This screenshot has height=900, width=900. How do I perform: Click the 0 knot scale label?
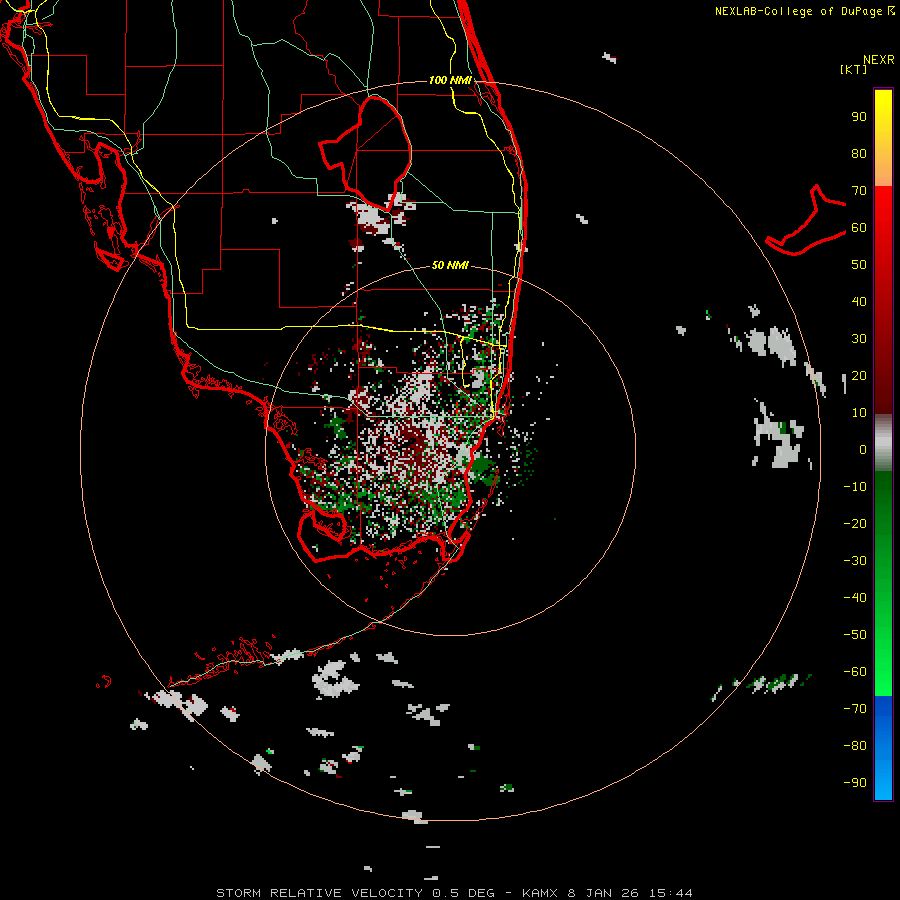tap(863, 450)
